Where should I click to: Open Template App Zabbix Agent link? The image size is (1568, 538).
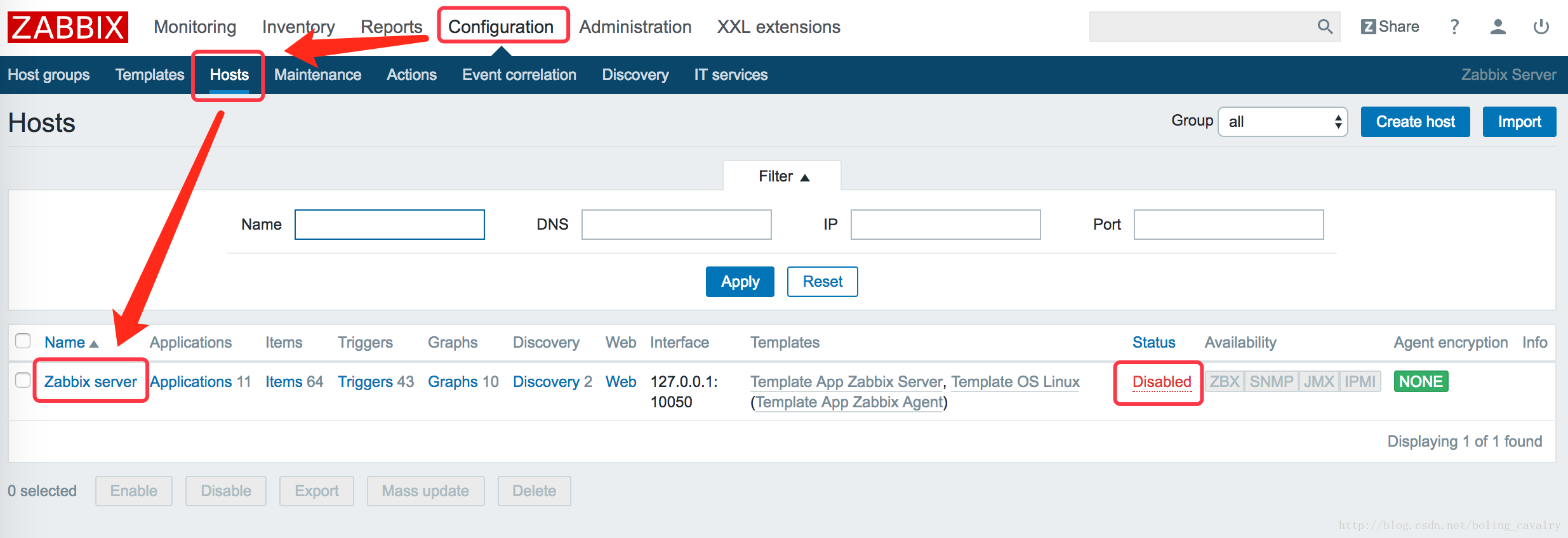[x=849, y=402]
